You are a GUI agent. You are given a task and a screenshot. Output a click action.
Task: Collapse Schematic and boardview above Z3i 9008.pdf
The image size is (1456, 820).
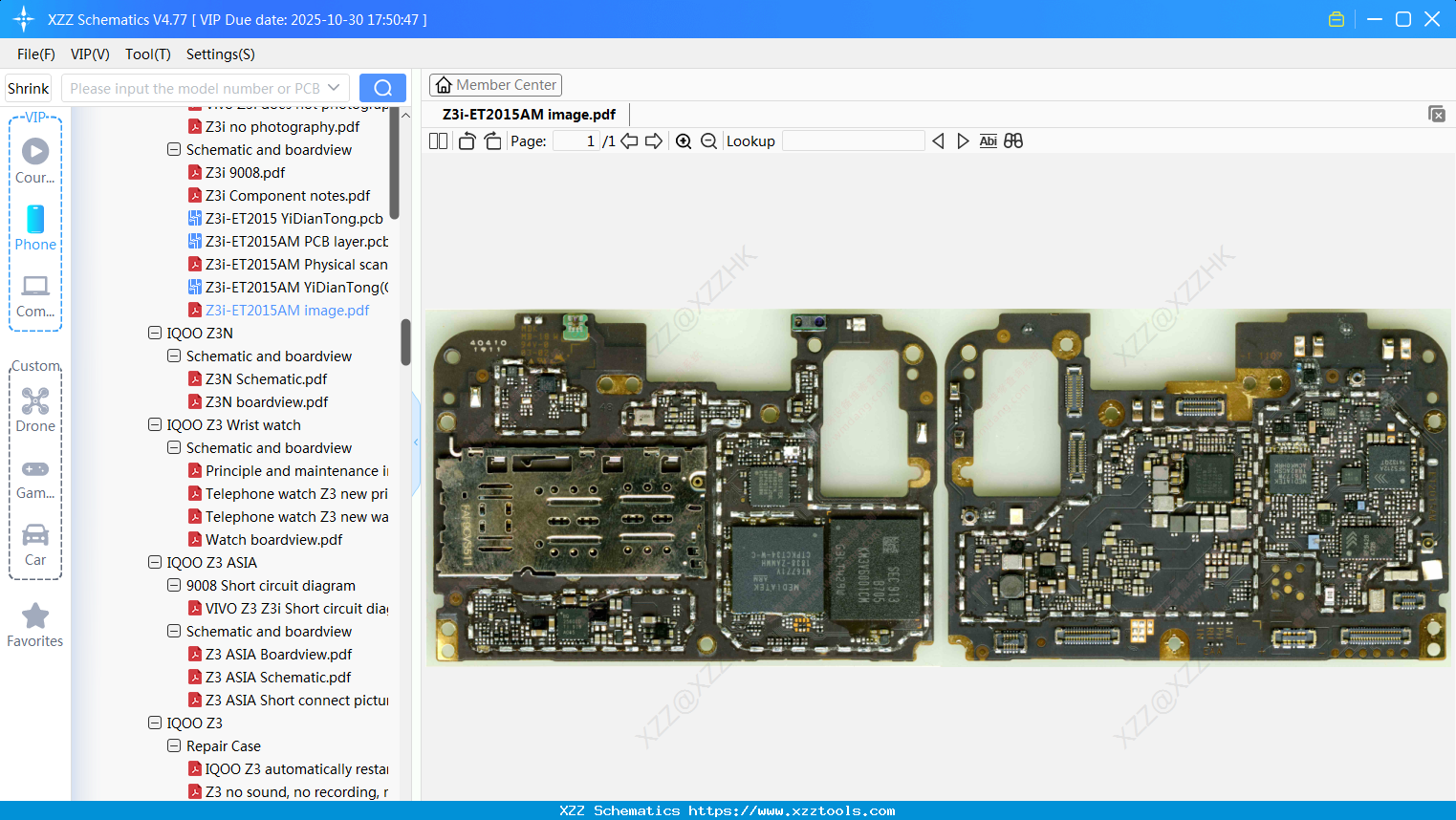[x=174, y=150]
